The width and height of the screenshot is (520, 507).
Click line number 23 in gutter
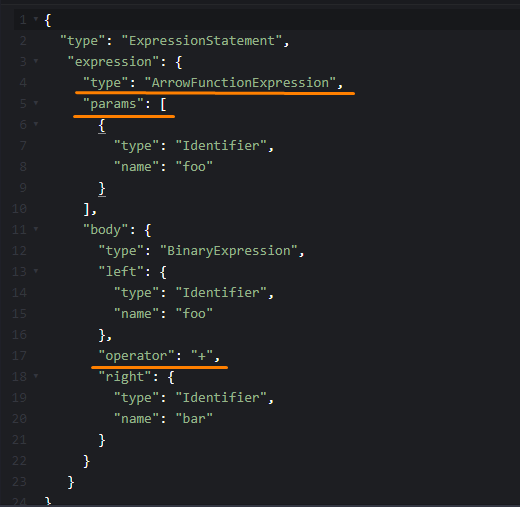(19, 482)
